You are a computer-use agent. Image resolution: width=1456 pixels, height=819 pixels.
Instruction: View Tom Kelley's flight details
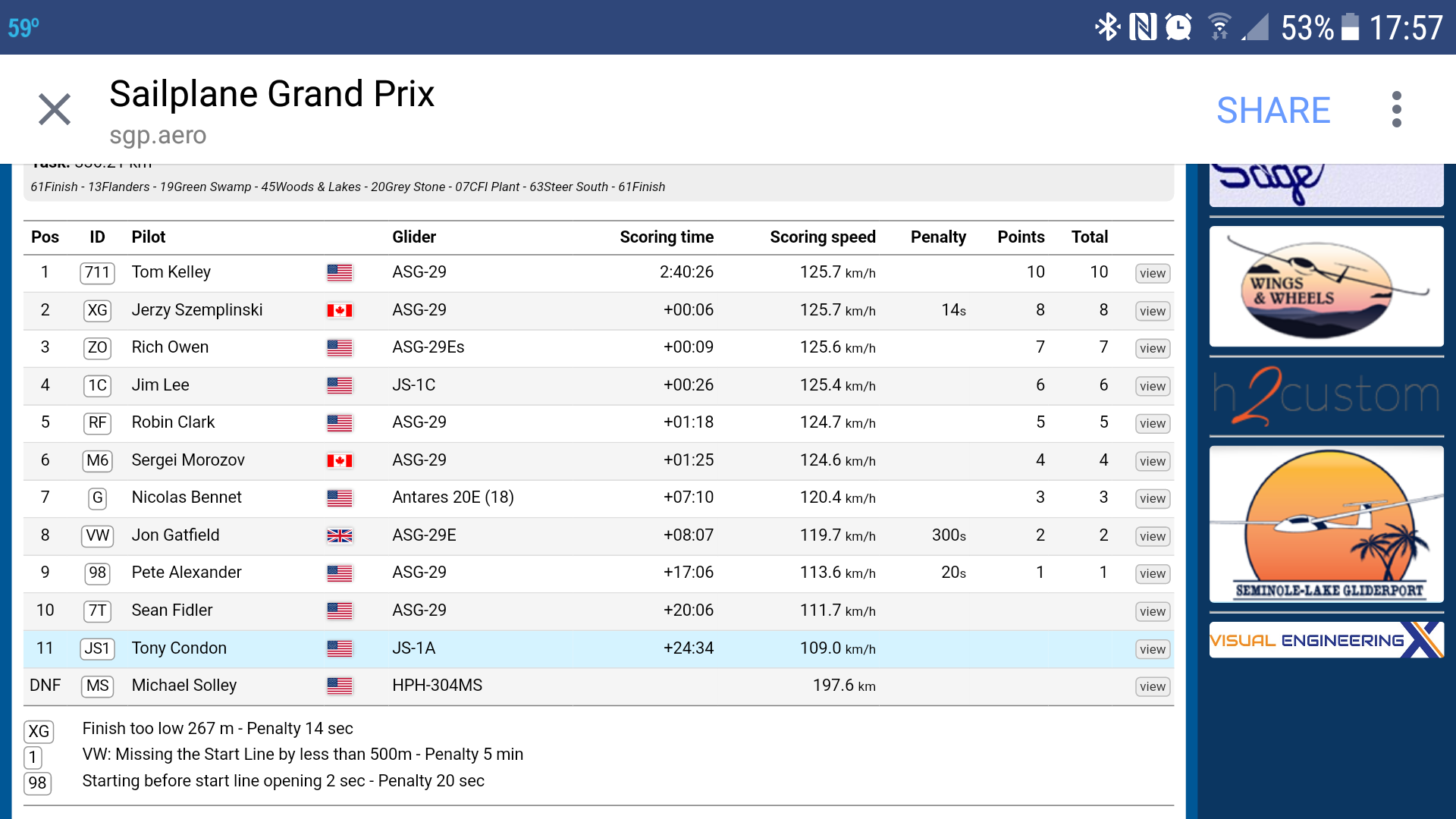pyautogui.click(x=1152, y=273)
